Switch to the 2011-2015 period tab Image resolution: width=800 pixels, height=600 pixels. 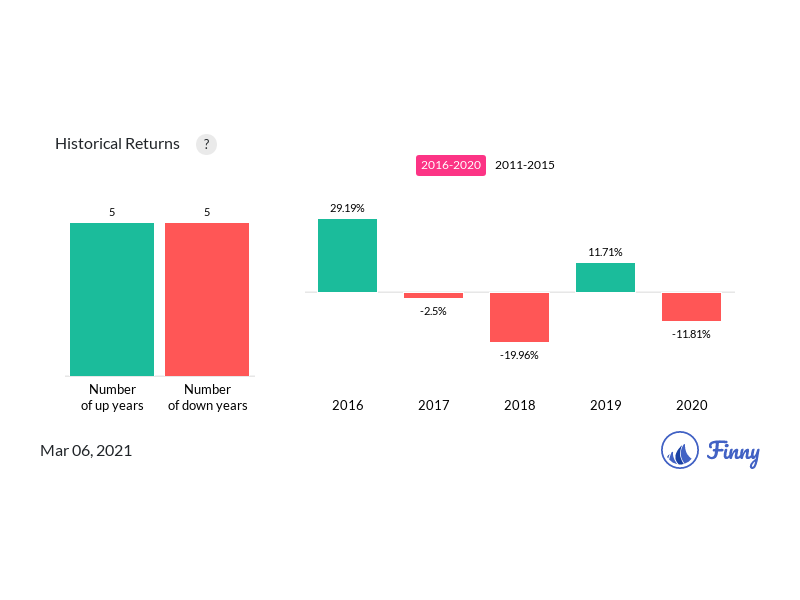tap(525, 165)
